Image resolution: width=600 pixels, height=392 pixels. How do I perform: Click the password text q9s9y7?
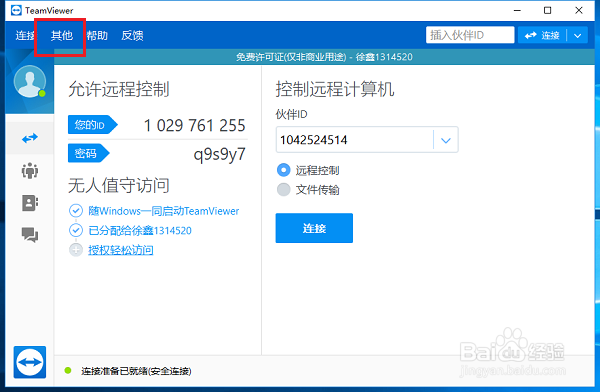click(x=220, y=154)
